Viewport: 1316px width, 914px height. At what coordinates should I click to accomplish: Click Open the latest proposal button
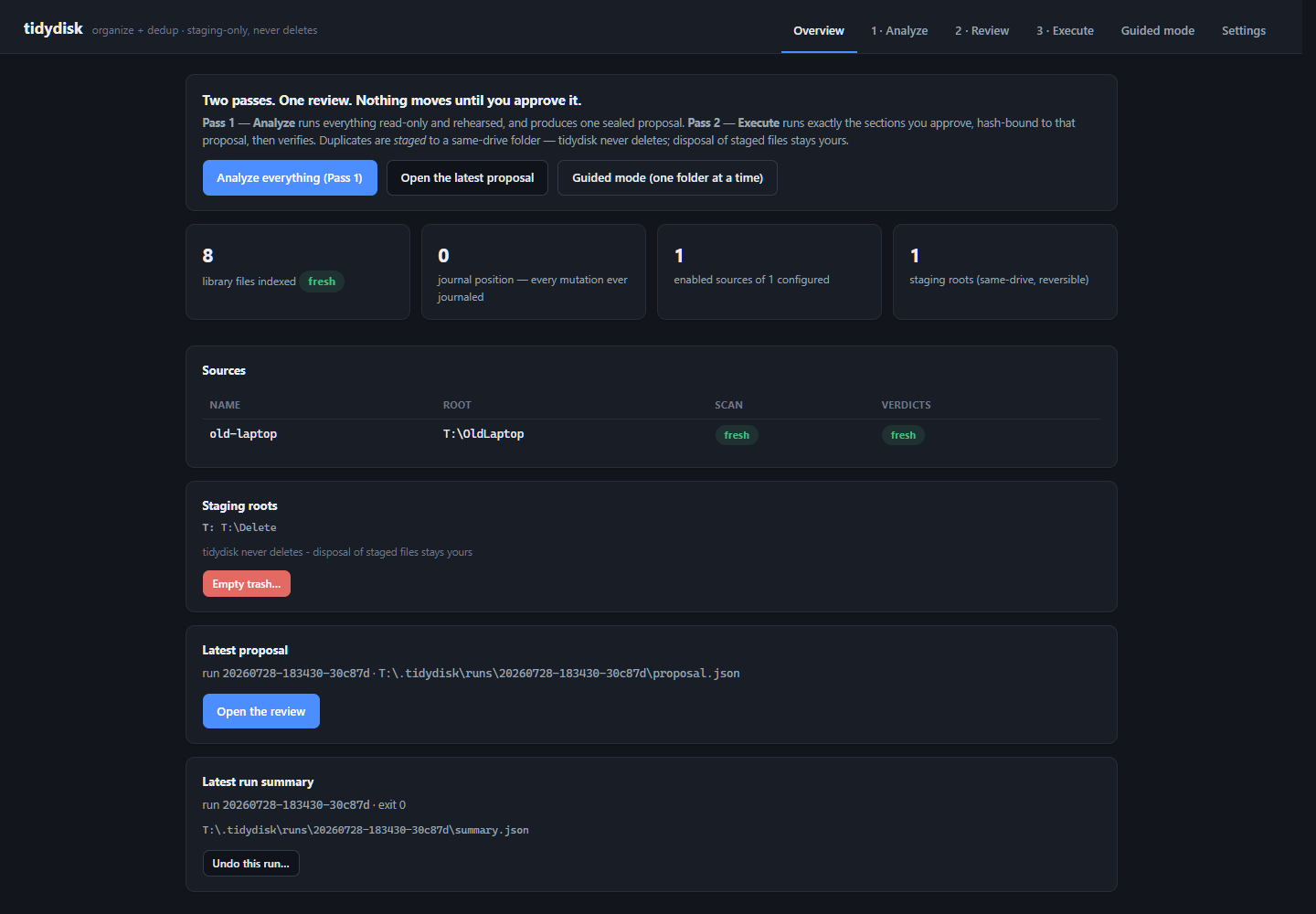coord(467,178)
